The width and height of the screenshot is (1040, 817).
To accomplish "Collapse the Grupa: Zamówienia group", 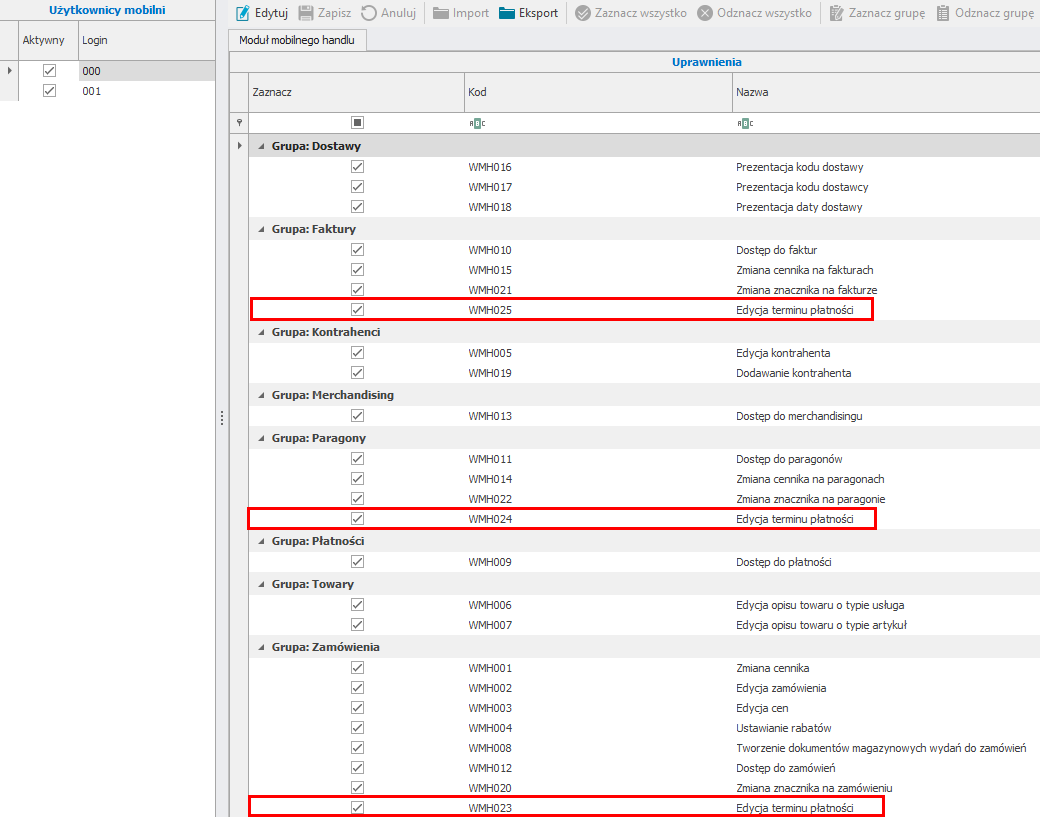I will [x=261, y=647].
